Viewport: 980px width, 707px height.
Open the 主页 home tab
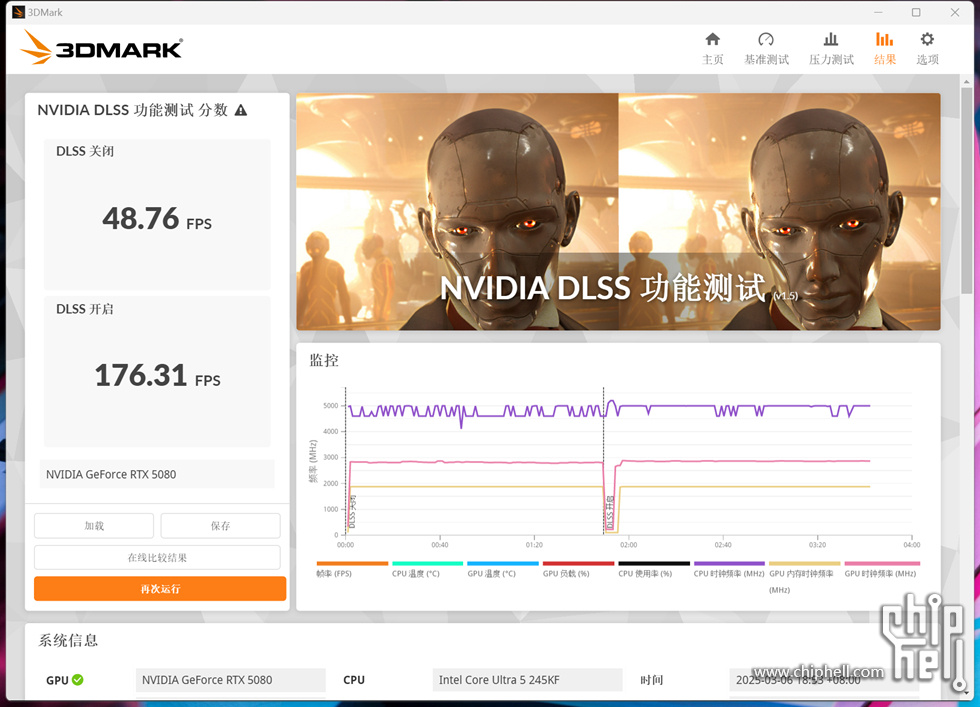pyautogui.click(x=712, y=49)
